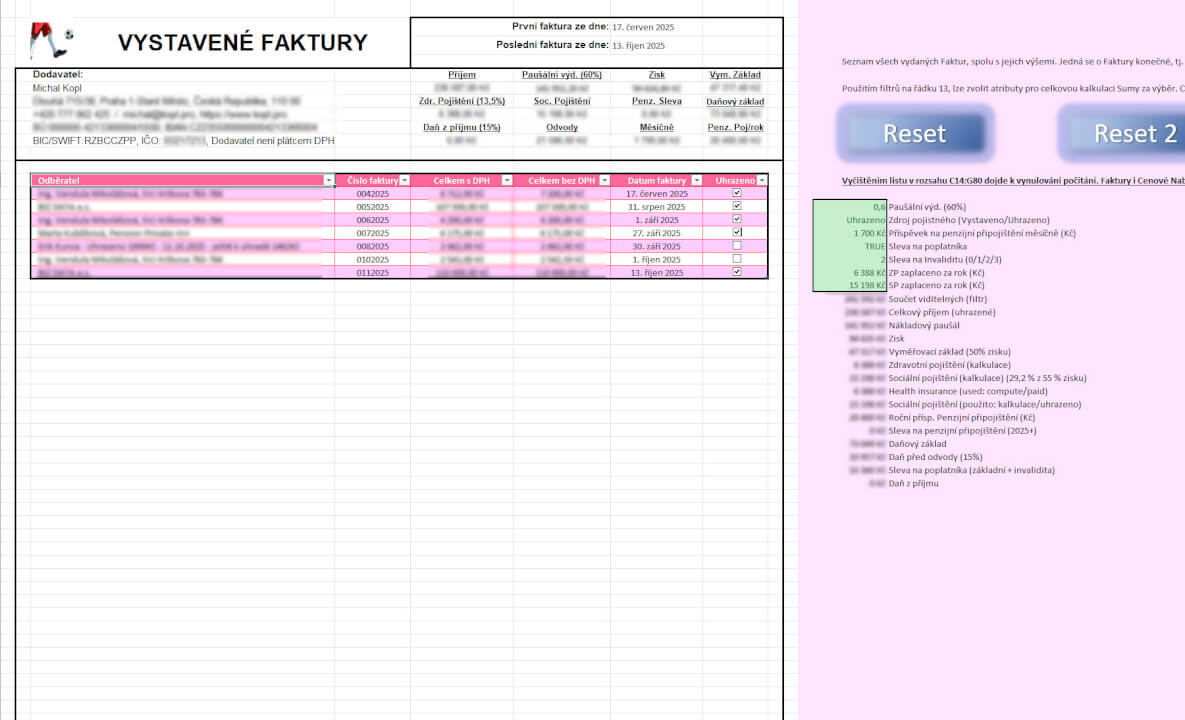Select the Soc. Pojištění header
The width and height of the screenshot is (1185, 720).
point(562,101)
